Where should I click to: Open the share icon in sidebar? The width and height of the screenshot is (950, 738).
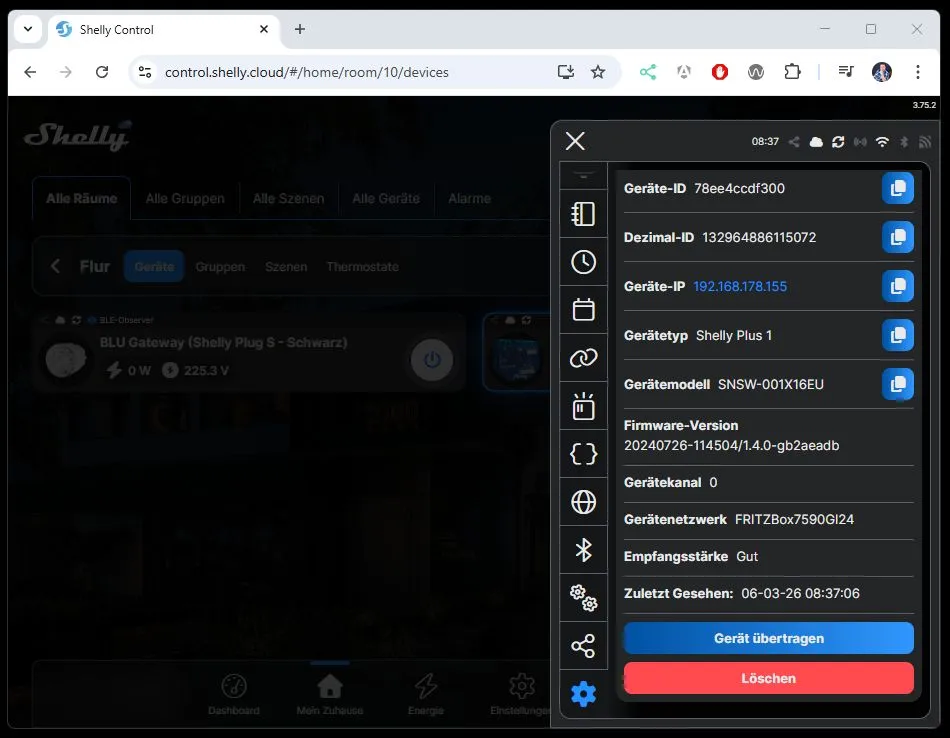click(x=583, y=646)
